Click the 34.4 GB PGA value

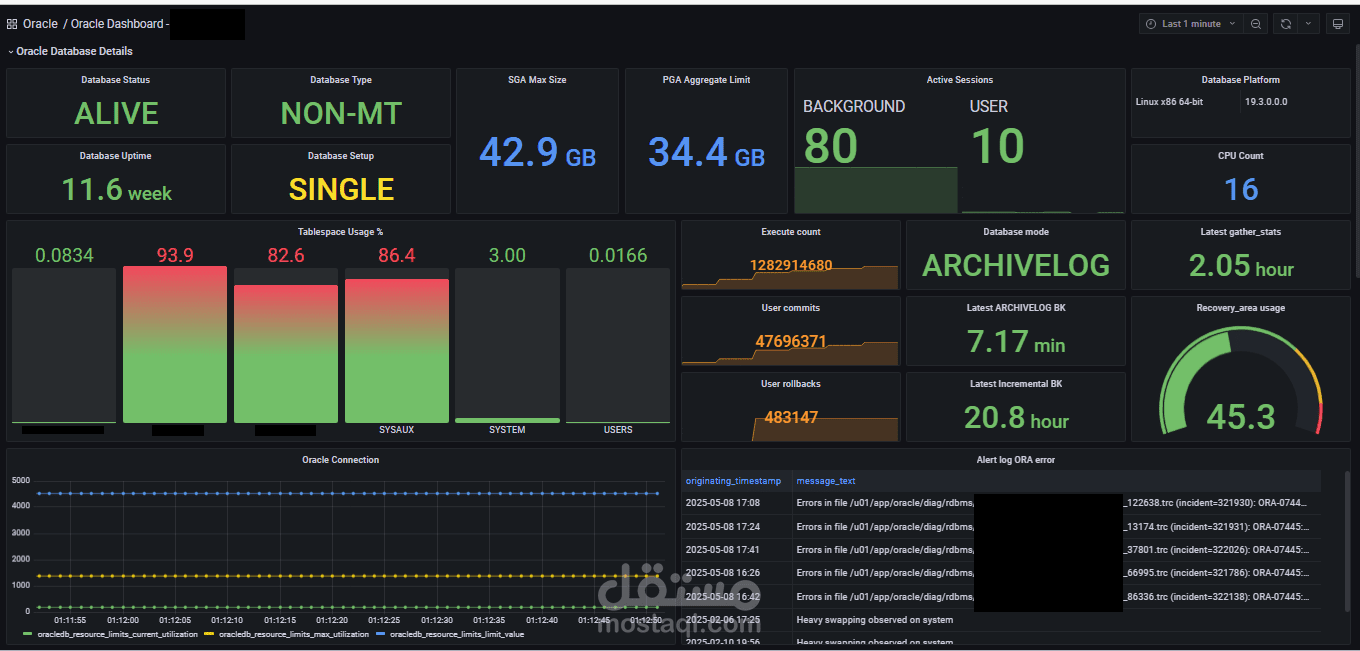pos(706,152)
